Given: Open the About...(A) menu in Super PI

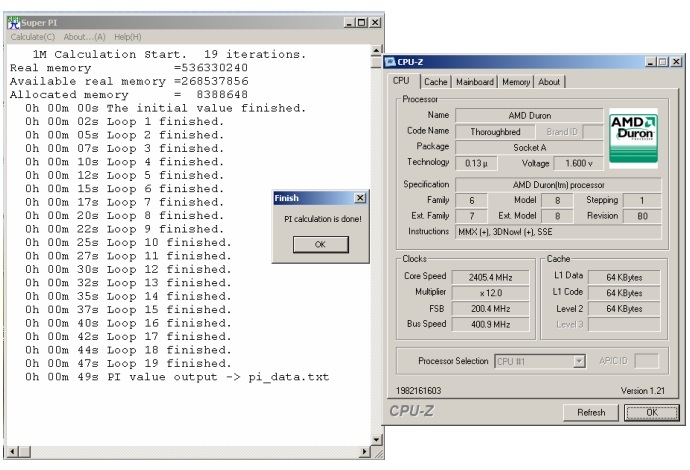Looking at the screenshot, I should [84, 37].
